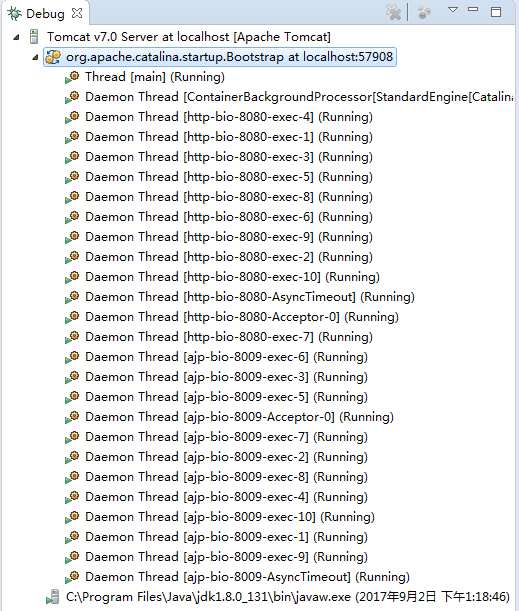Click icon of thread ajp-bio-8009-exec-6
This screenshot has width=519, height=611.
(72, 357)
